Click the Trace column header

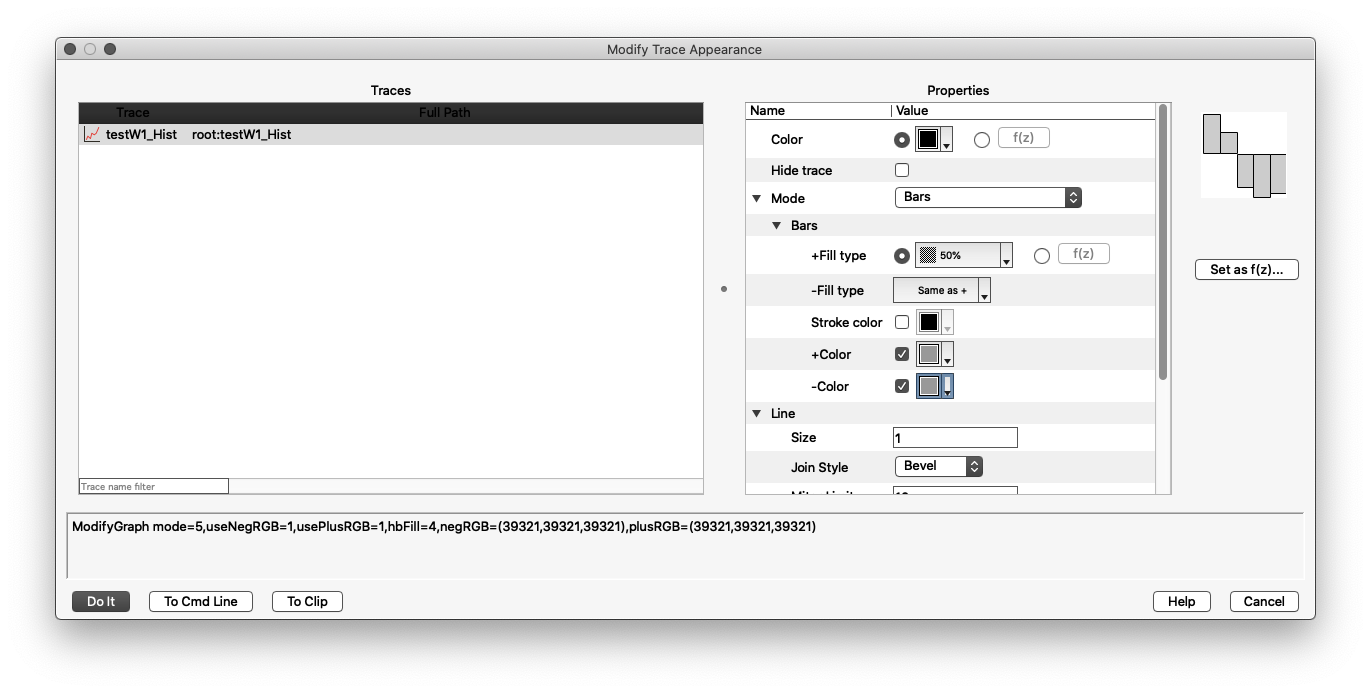pos(133,112)
